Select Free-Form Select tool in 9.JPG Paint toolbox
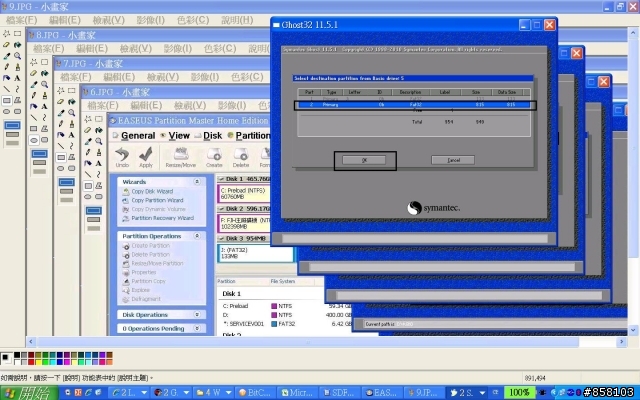 coord(7,33)
